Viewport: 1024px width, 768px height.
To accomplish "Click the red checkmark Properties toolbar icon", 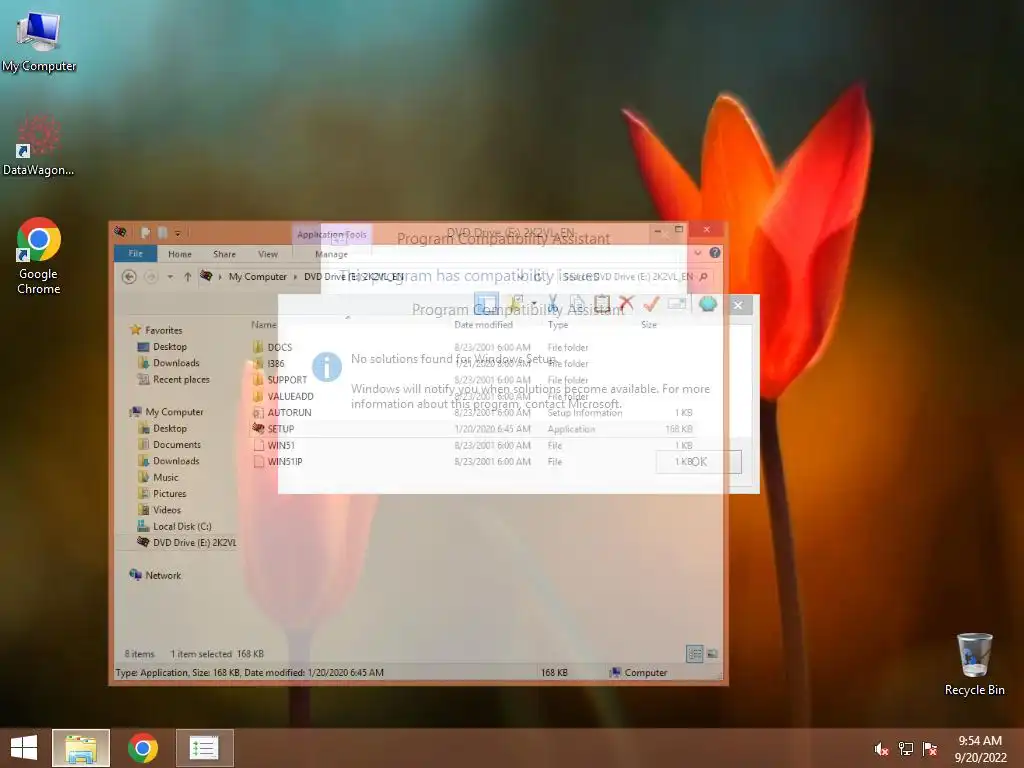I will pos(651,304).
